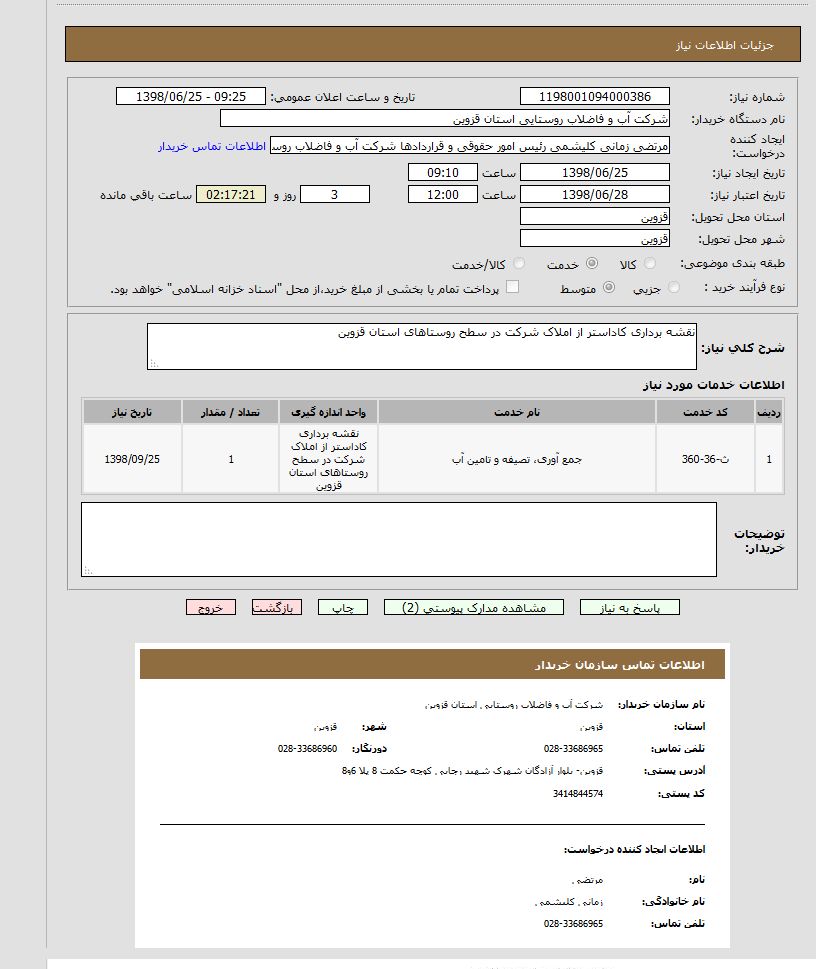This screenshot has height=969, width=816.
Task: Click the نام دستگاه خریدار field
Action: [444, 119]
